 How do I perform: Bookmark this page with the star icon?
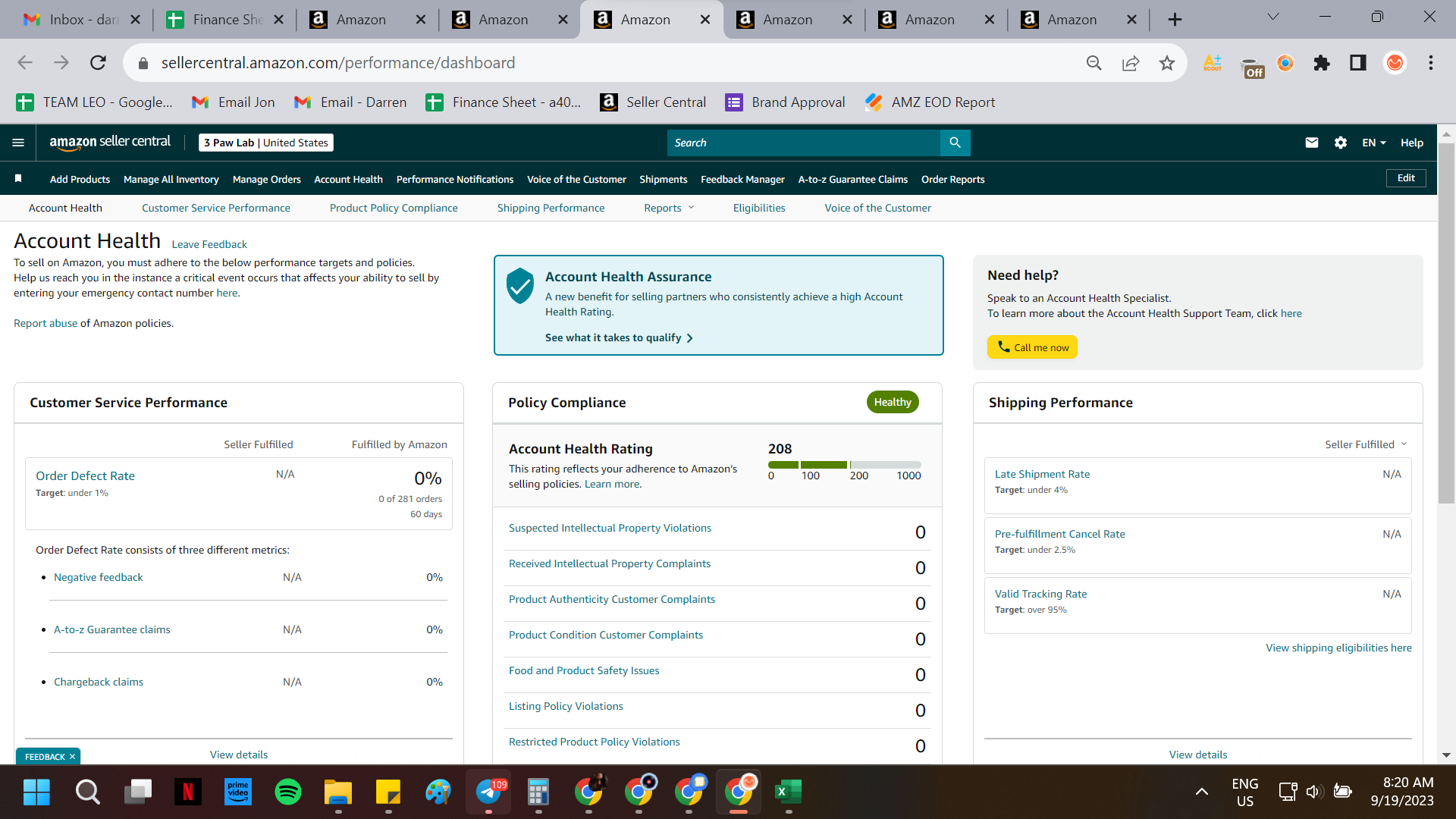click(1166, 63)
